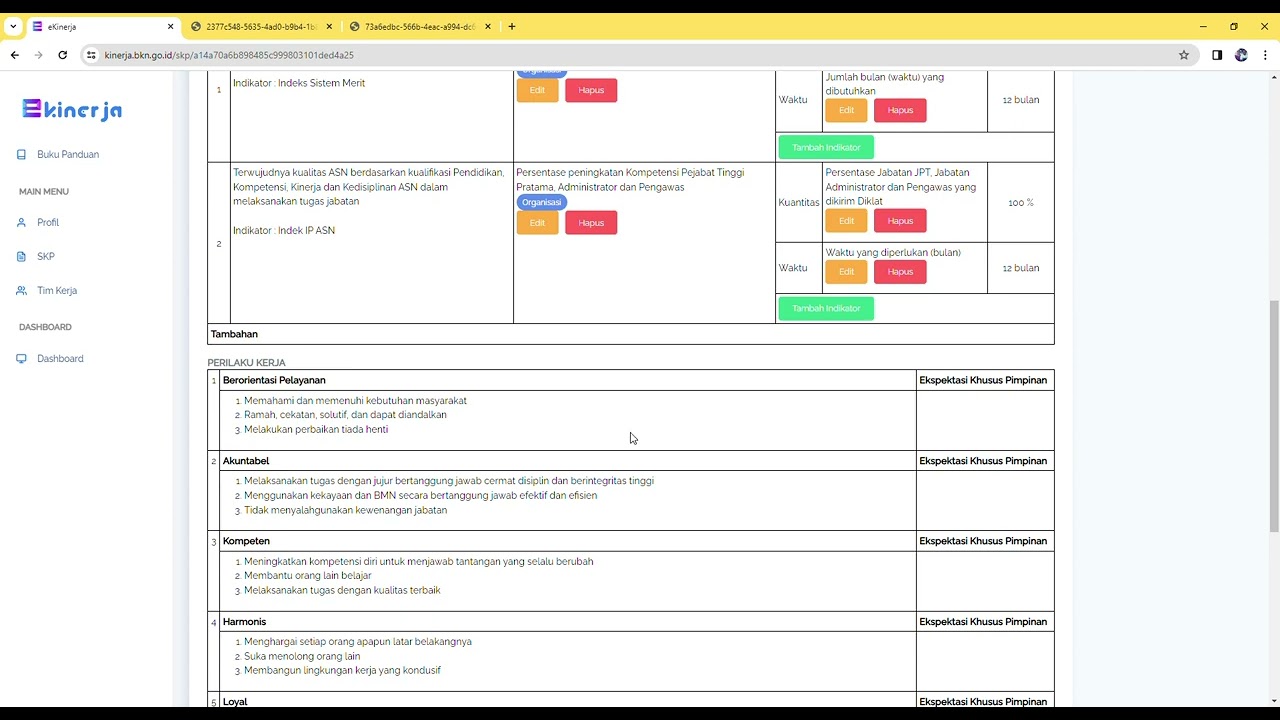1280x720 pixels.
Task: Go back with browser back arrow
Action: click(x=14, y=55)
